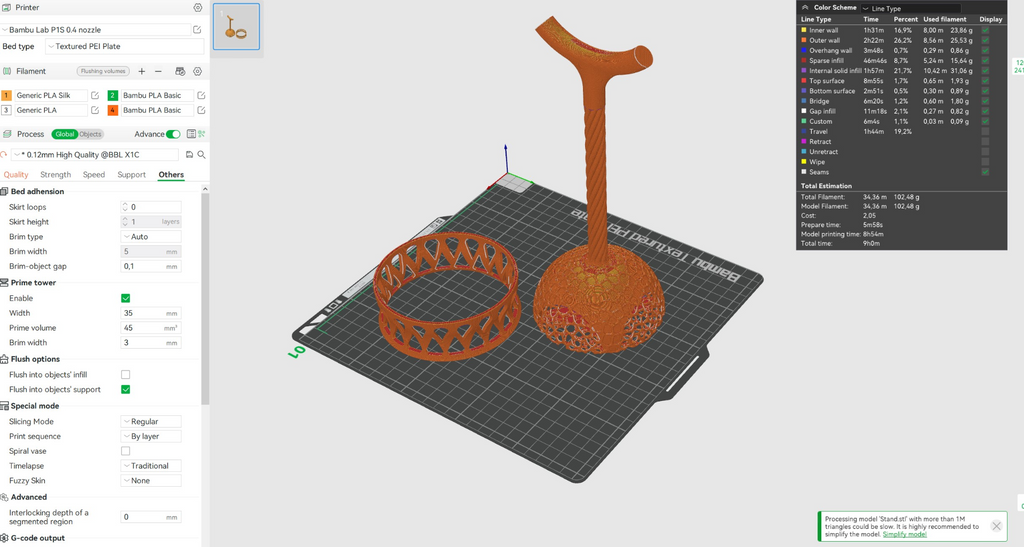This screenshot has width=1024, height=547.
Task: Click filament 2 green color swatch
Action: pyautogui.click(x=112, y=95)
